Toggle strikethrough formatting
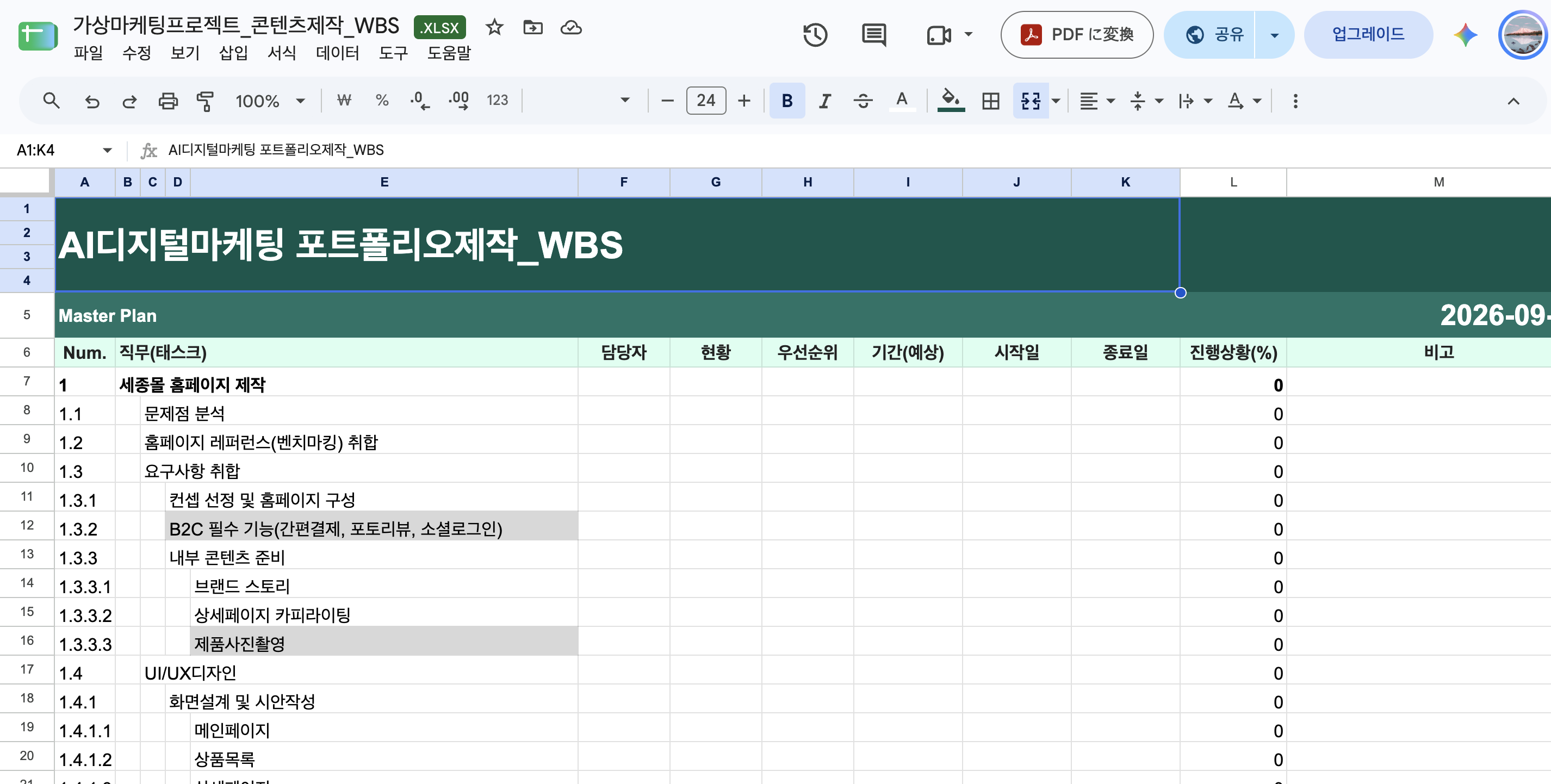 tap(863, 101)
